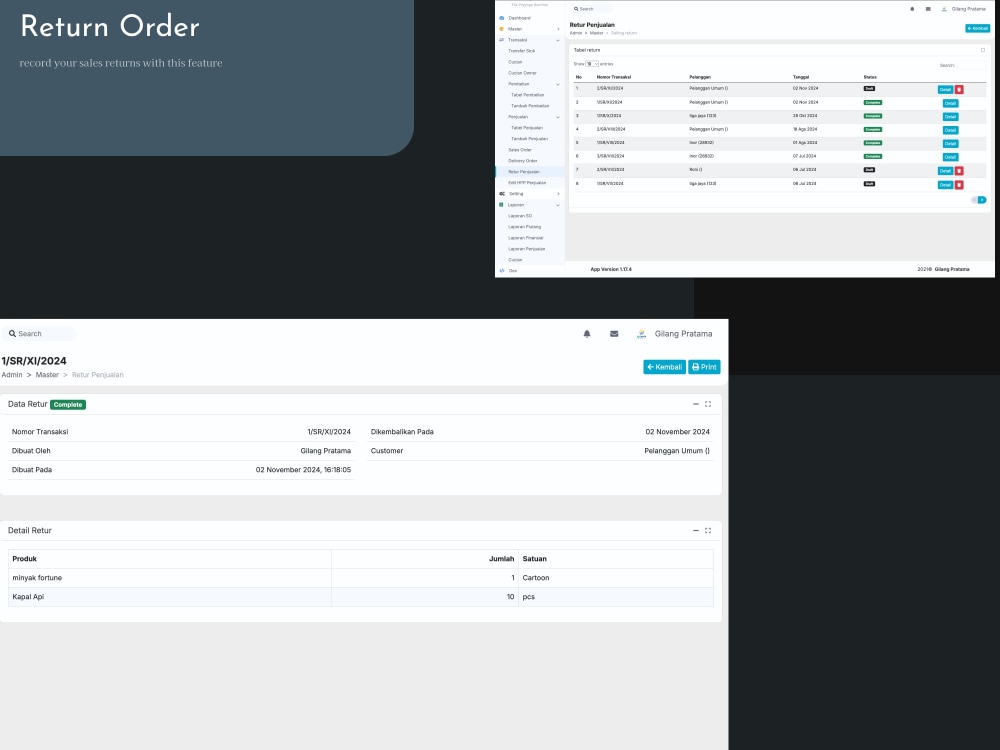Open Tambah Penjualan in the sidebar

pos(529,139)
